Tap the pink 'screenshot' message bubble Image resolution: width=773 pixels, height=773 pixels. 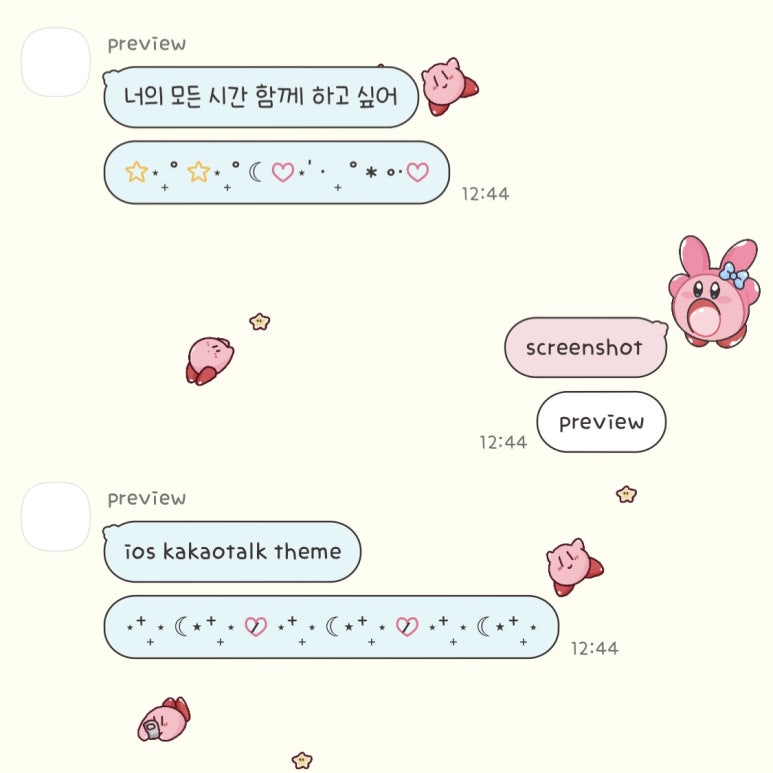[585, 348]
